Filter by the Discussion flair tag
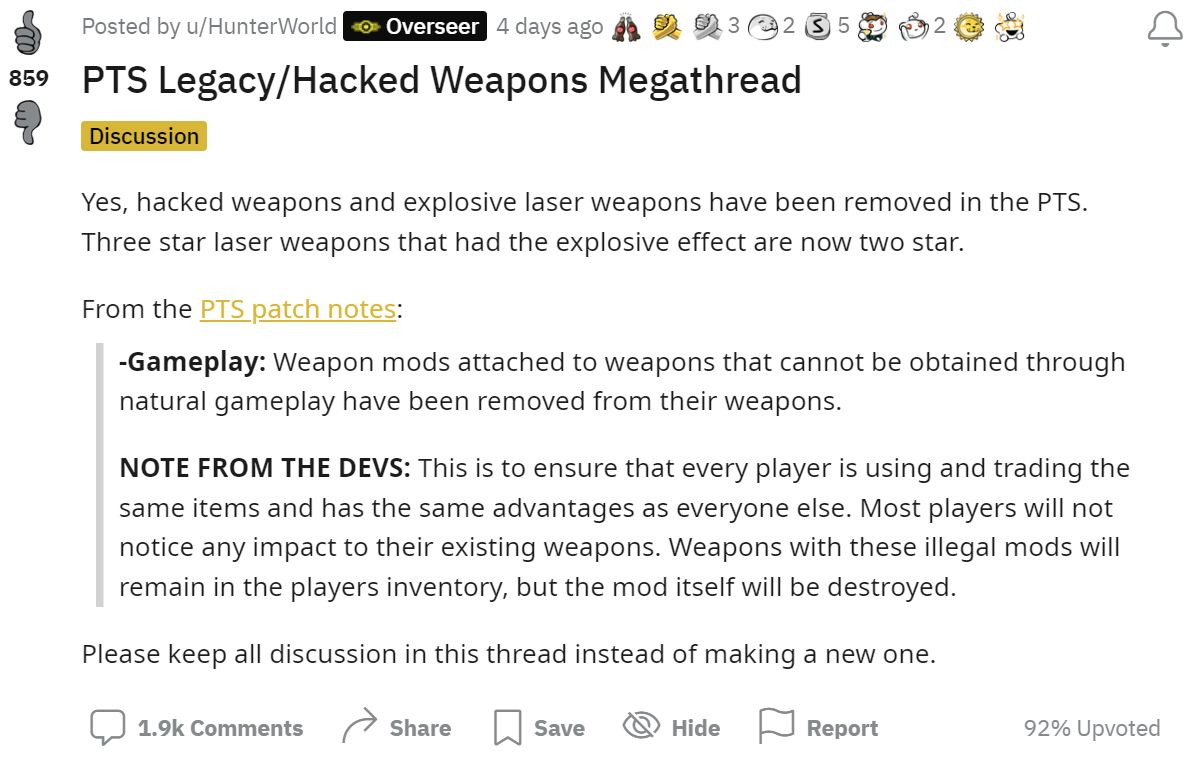 pyautogui.click(x=144, y=136)
